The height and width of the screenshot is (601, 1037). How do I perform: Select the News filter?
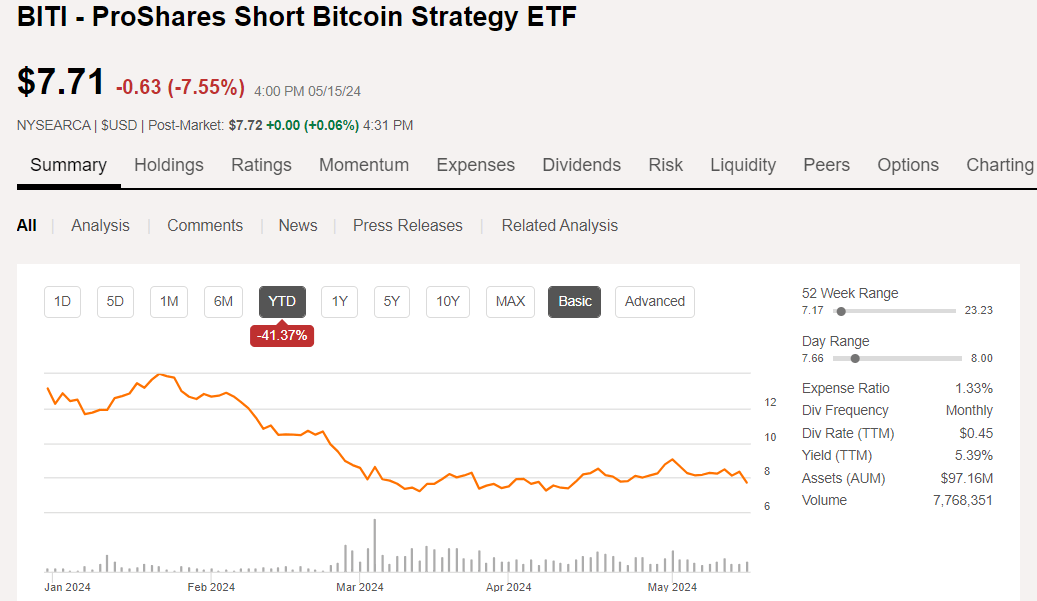pos(297,225)
